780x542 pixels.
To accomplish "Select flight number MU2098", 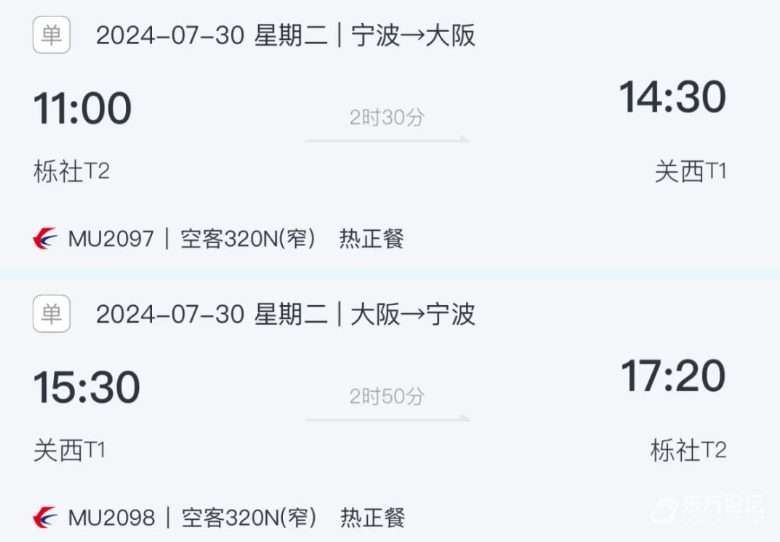I will [x=111, y=518].
